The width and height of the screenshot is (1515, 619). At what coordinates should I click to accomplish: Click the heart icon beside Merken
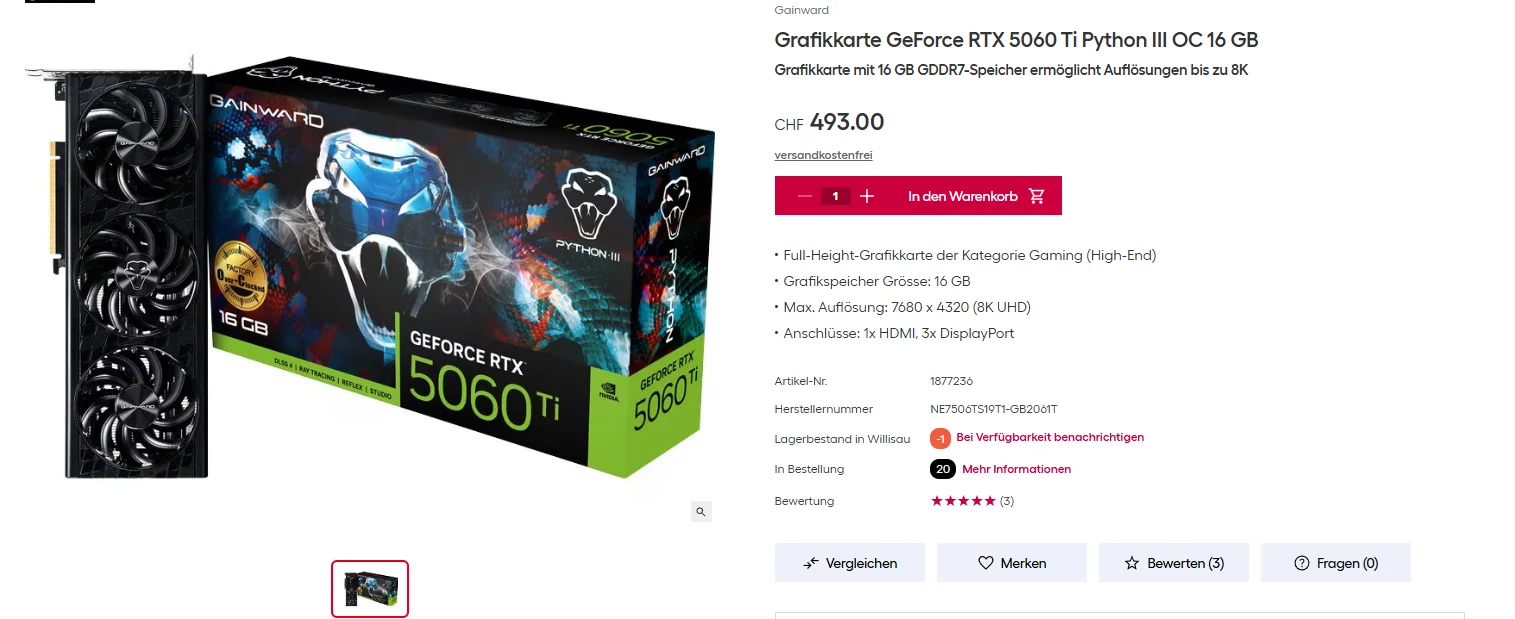(x=985, y=563)
